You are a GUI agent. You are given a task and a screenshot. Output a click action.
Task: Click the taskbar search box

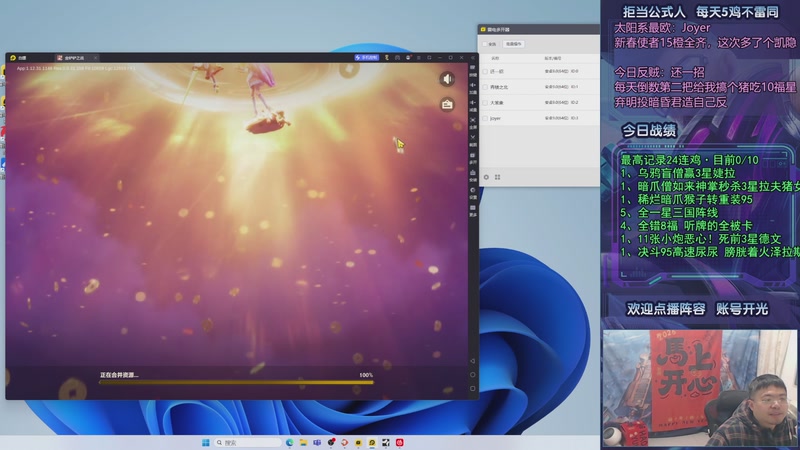[248, 442]
